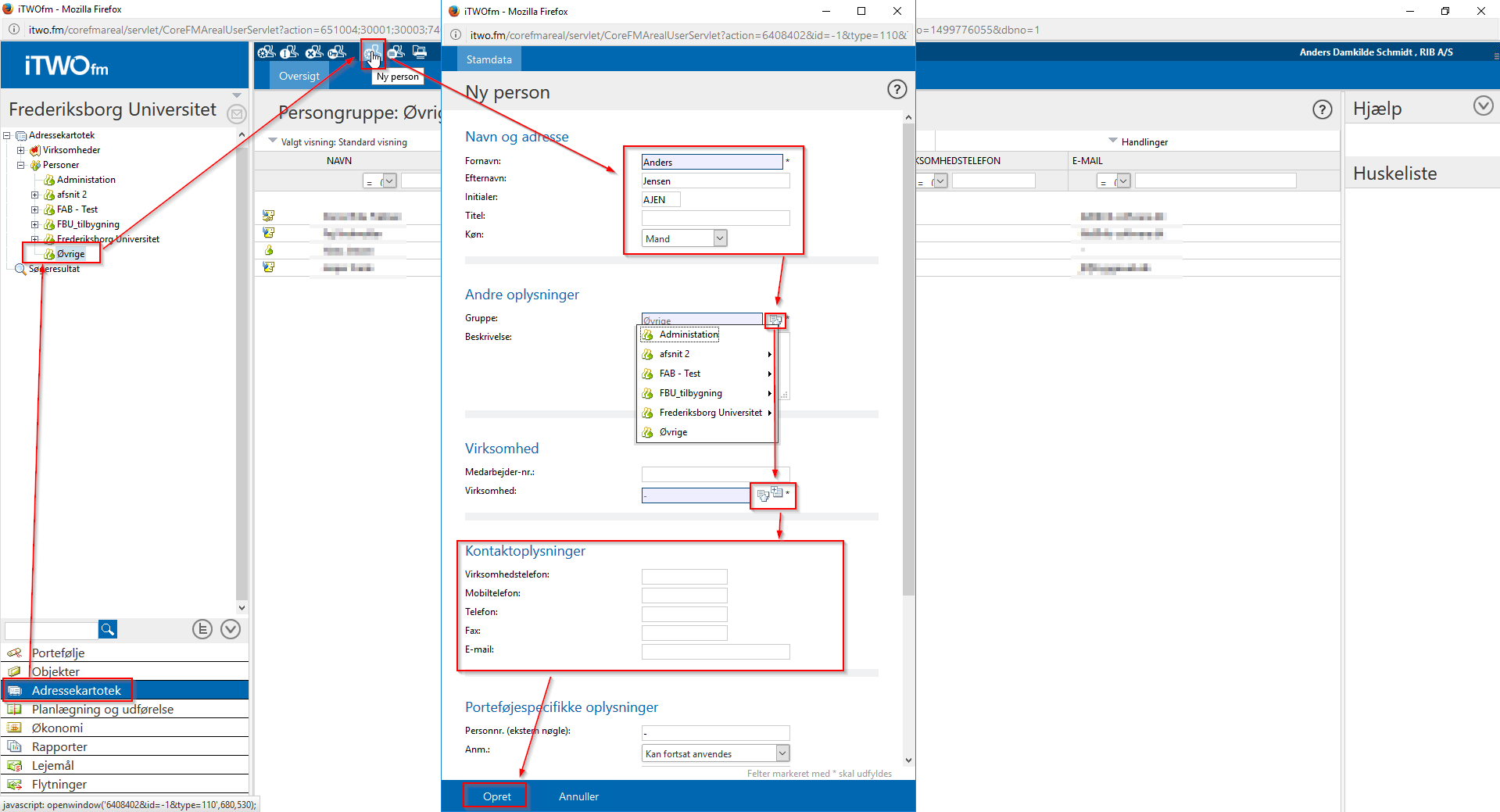Click the print icon in toolbar
Screen dimensions: 1500x812
click(420, 52)
